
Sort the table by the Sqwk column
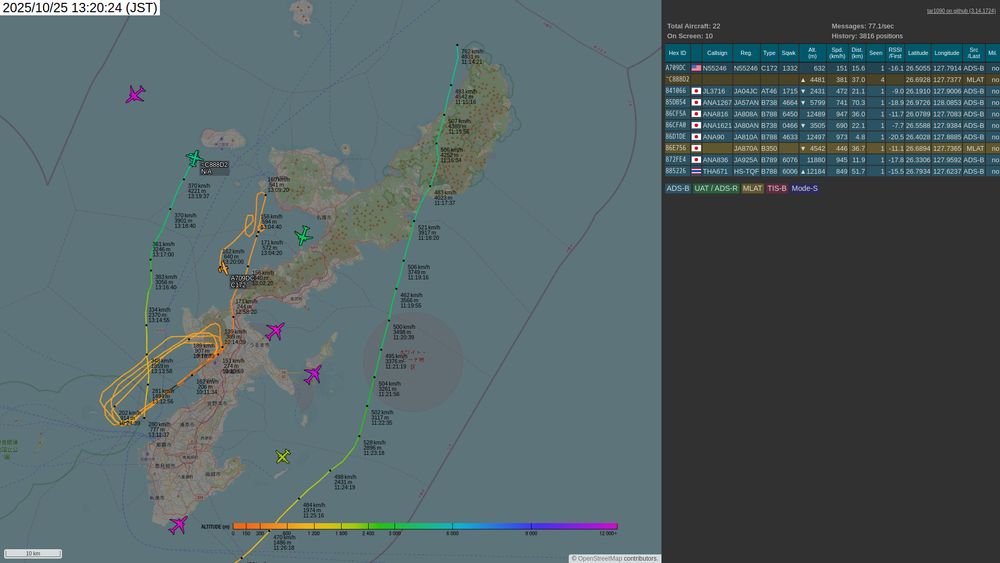(x=789, y=53)
